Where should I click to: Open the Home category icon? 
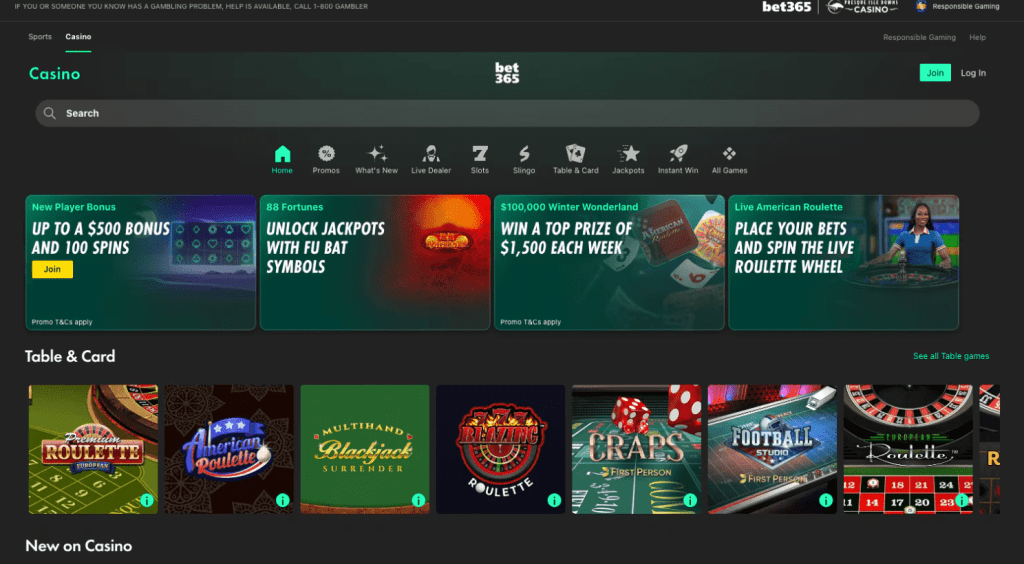pos(282,154)
